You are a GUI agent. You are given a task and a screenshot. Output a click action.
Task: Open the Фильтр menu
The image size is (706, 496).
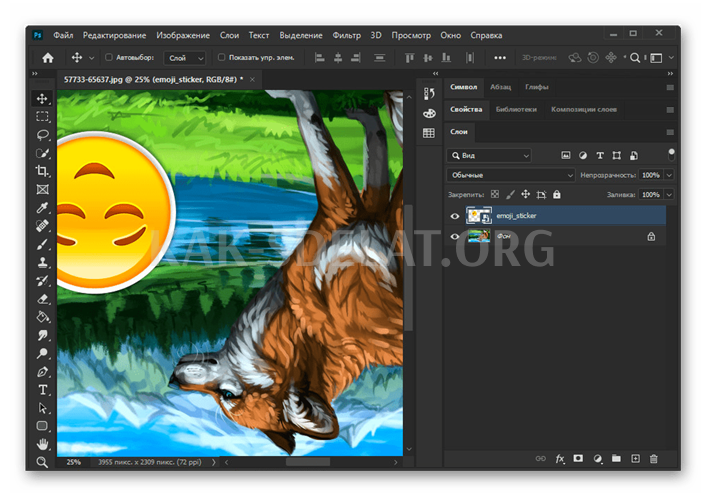[x=346, y=35]
